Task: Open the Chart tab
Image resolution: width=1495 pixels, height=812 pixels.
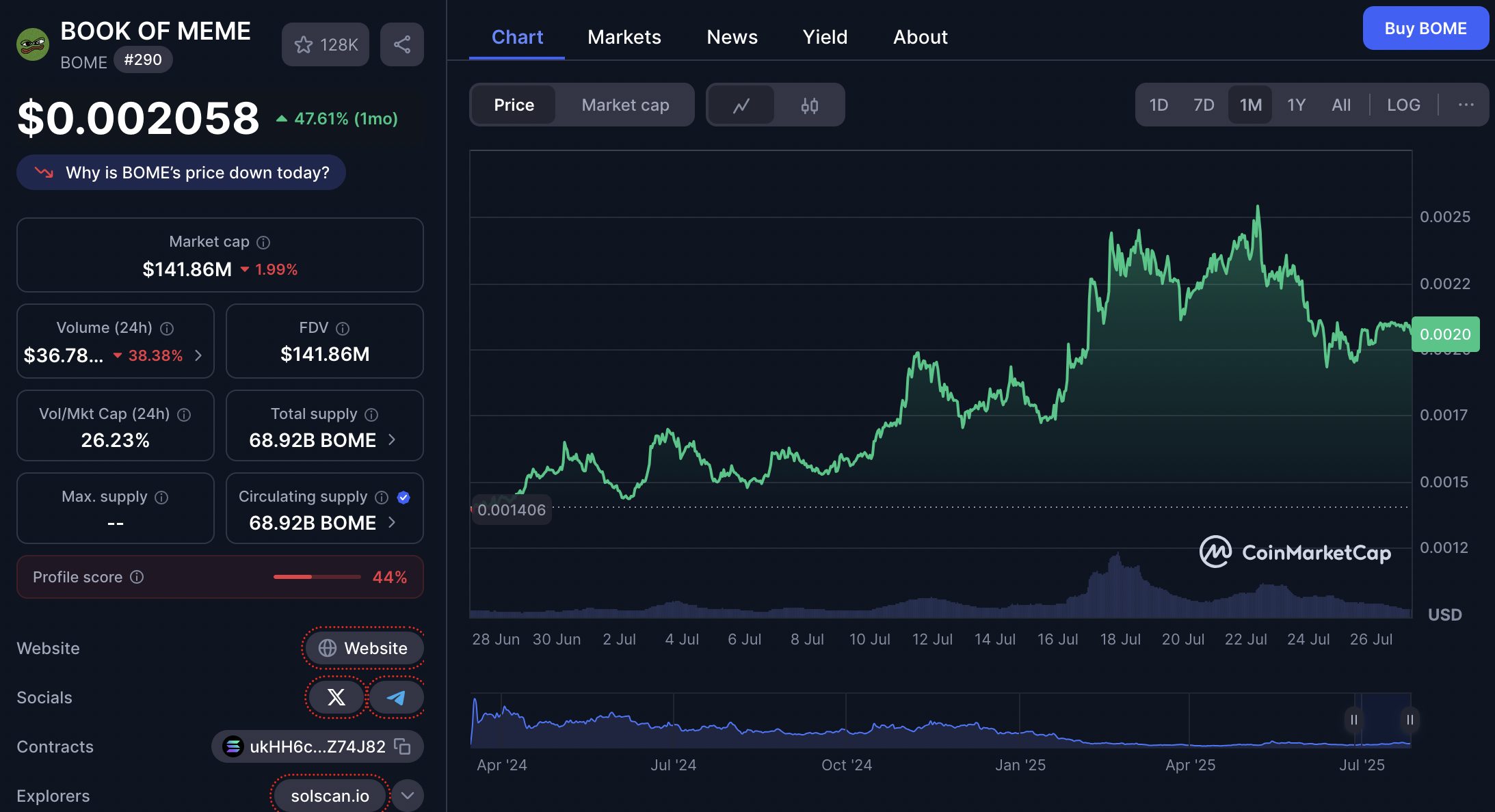Action: 517,37
